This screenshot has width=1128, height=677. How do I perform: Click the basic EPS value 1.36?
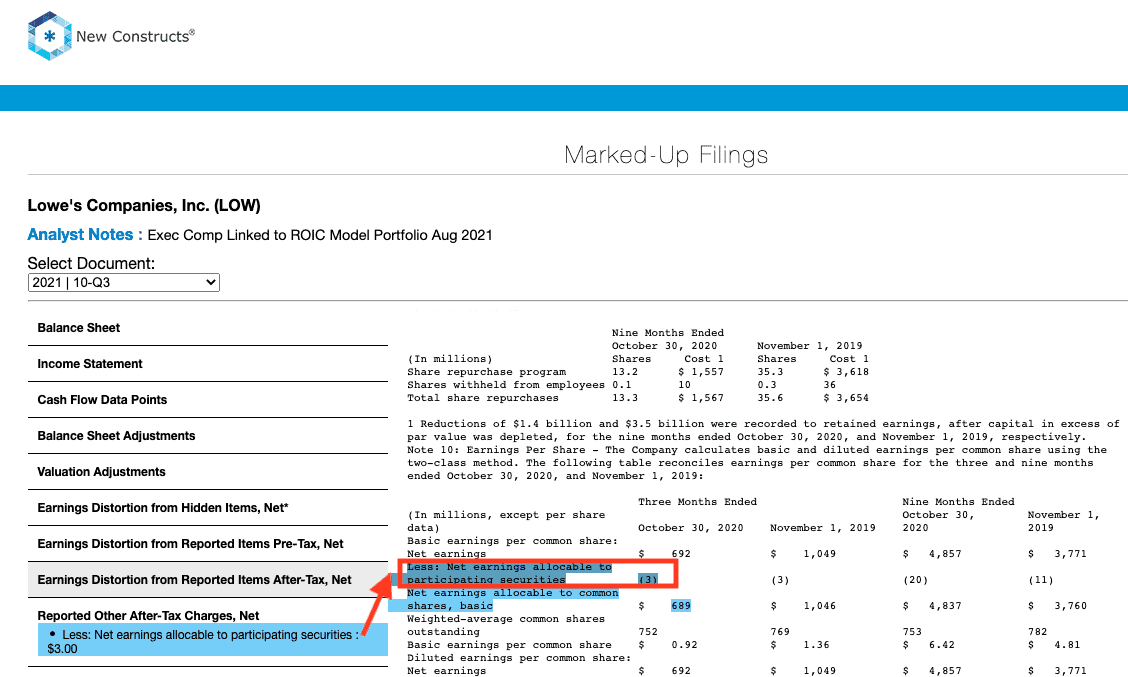817,645
